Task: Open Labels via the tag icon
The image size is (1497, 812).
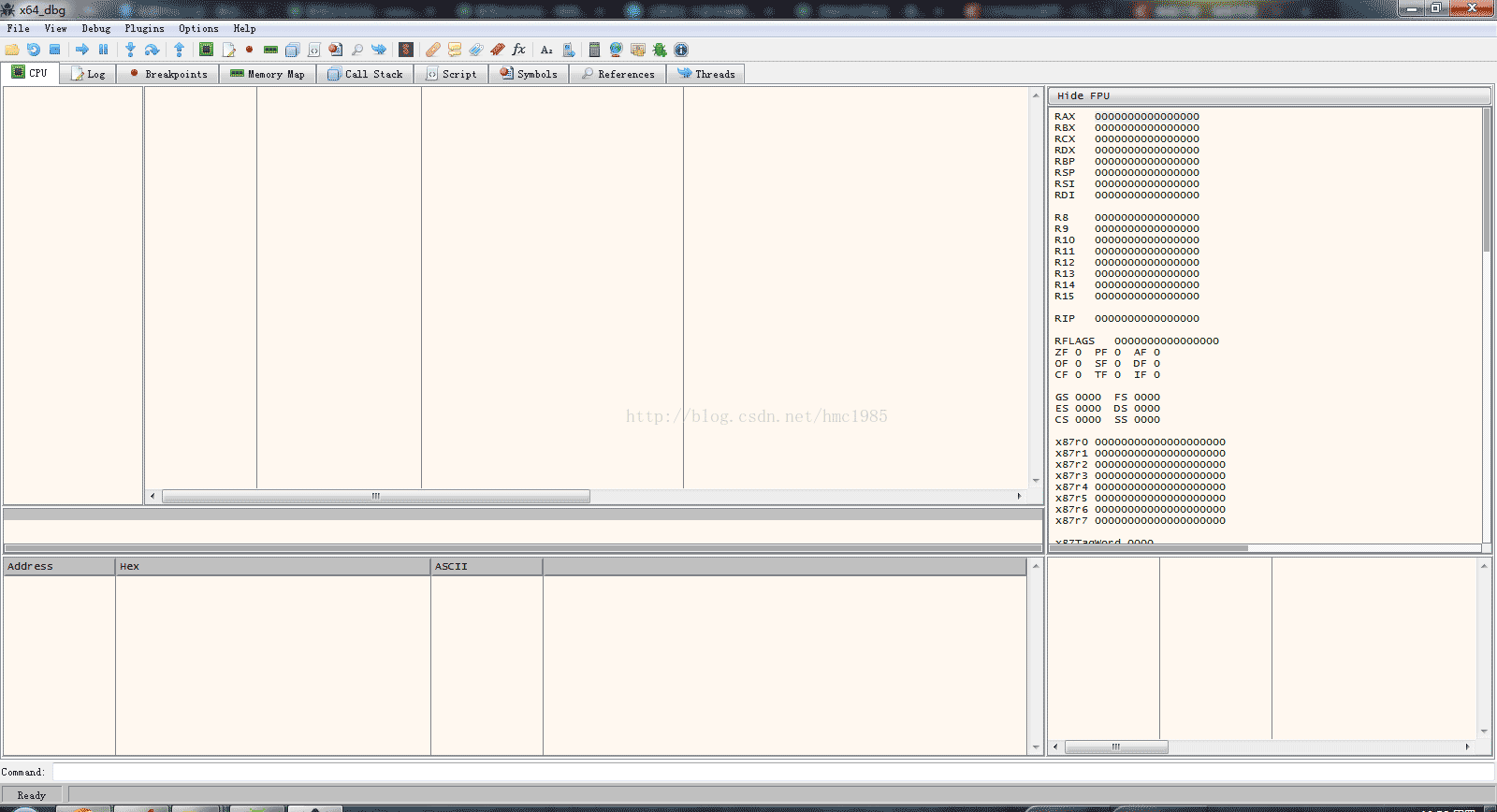Action: point(476,50)
